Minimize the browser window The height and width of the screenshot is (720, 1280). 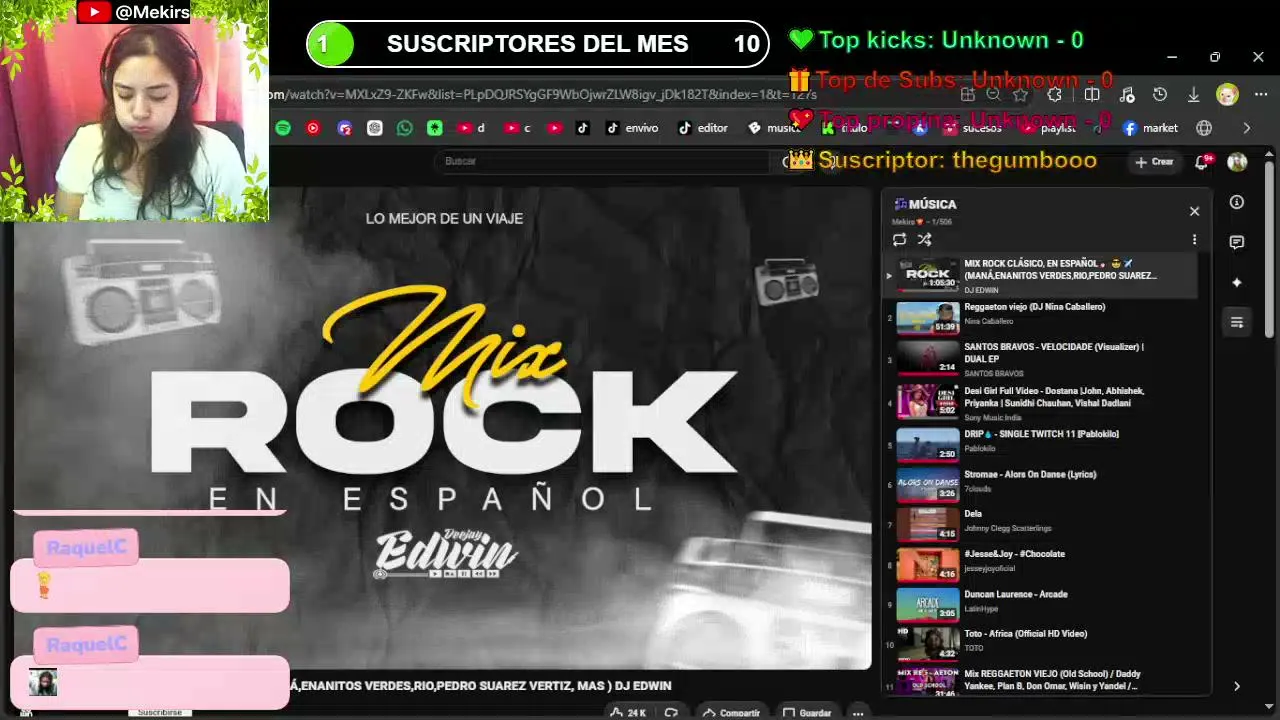click(1172, 57)
